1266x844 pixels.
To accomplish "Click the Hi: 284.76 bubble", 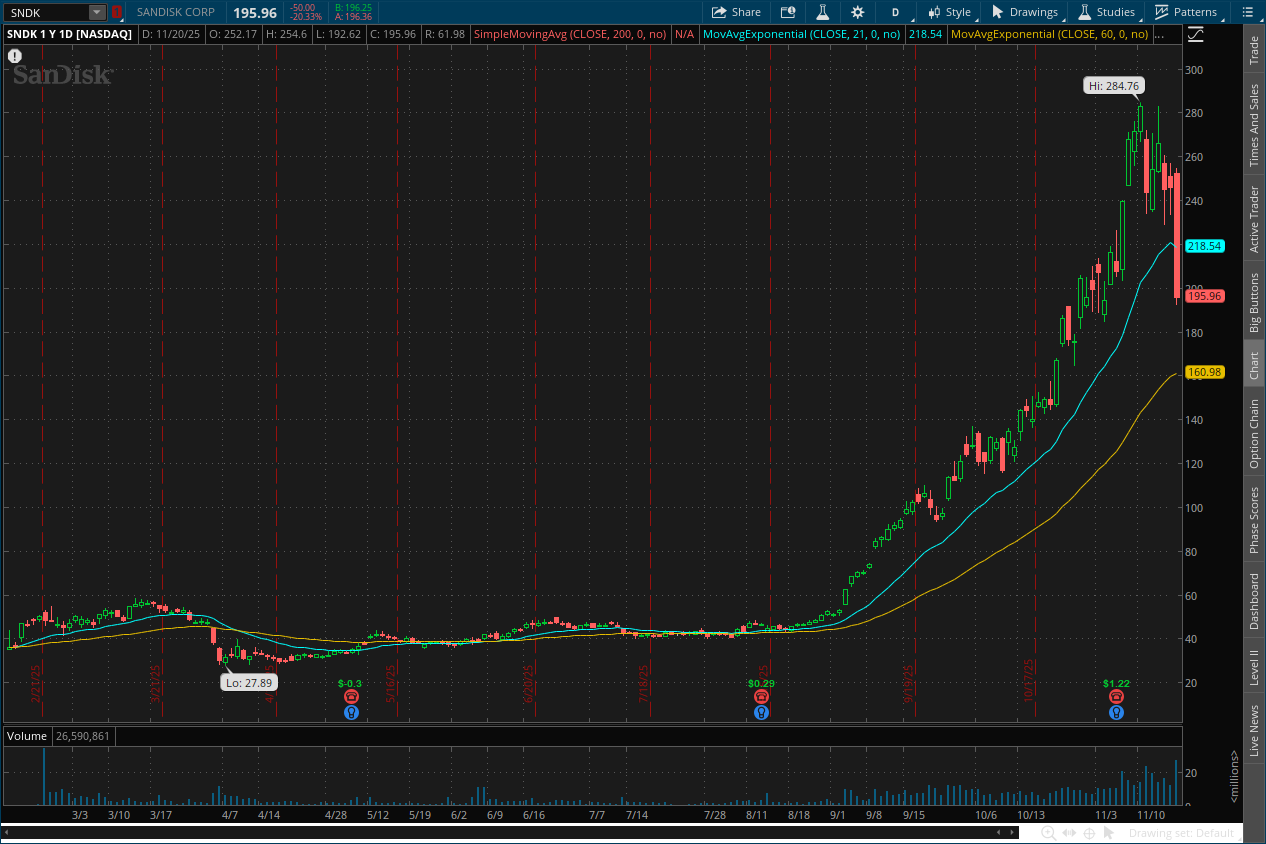I will 1114,86.
